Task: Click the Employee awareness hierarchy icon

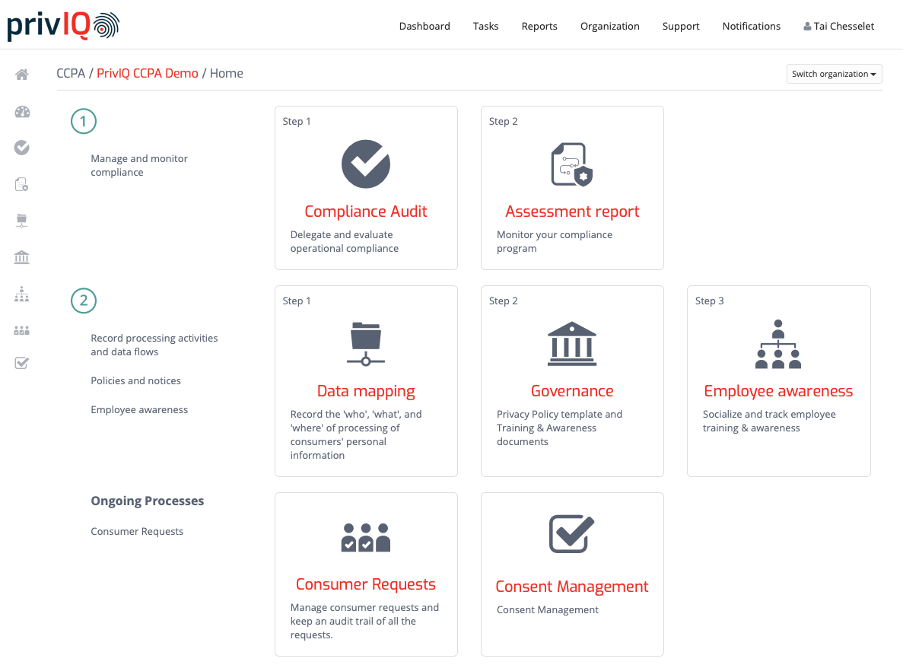Action: click(778, 344)
